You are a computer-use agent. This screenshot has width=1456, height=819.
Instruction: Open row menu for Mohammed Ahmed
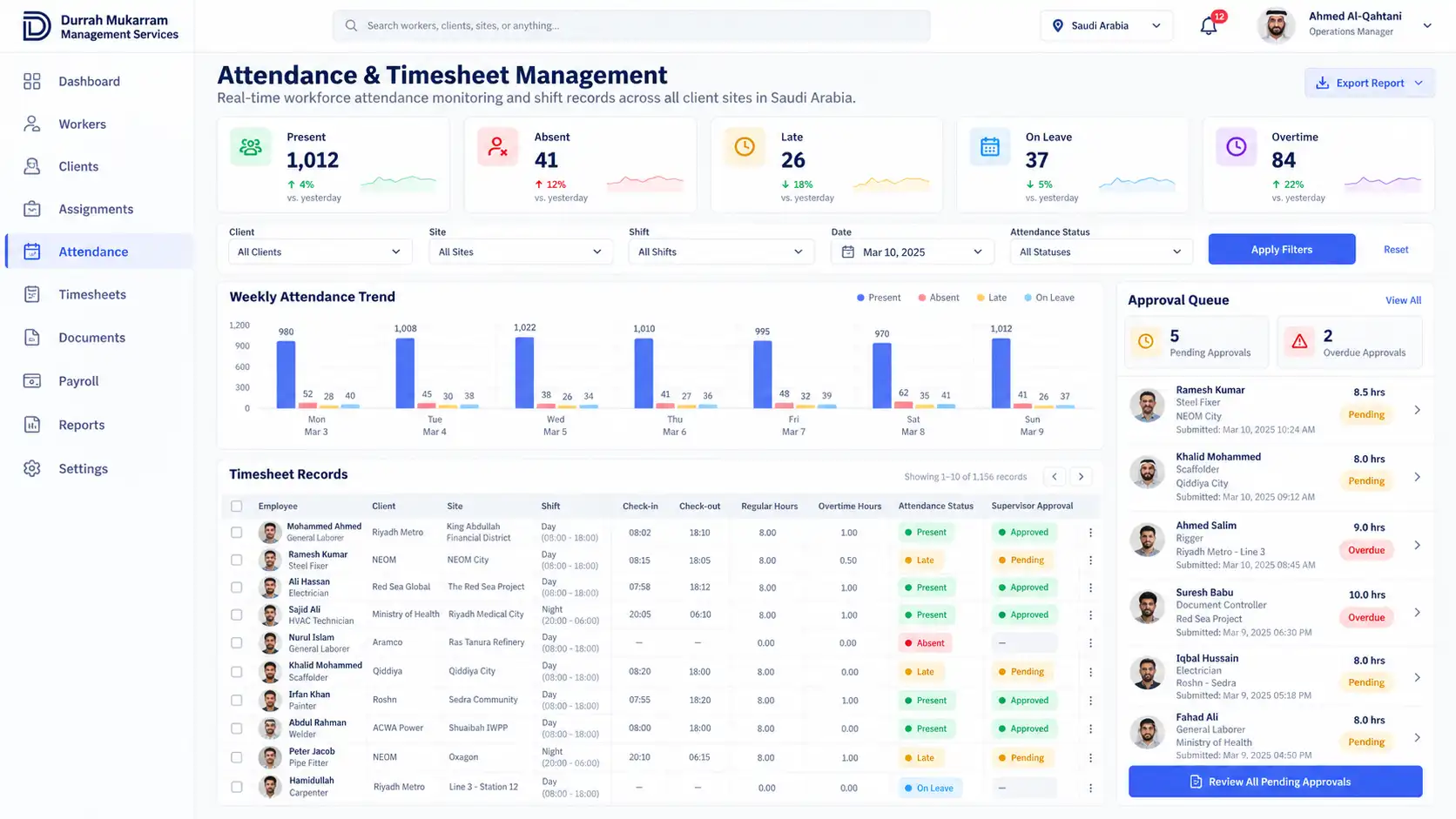(1090, 533)
